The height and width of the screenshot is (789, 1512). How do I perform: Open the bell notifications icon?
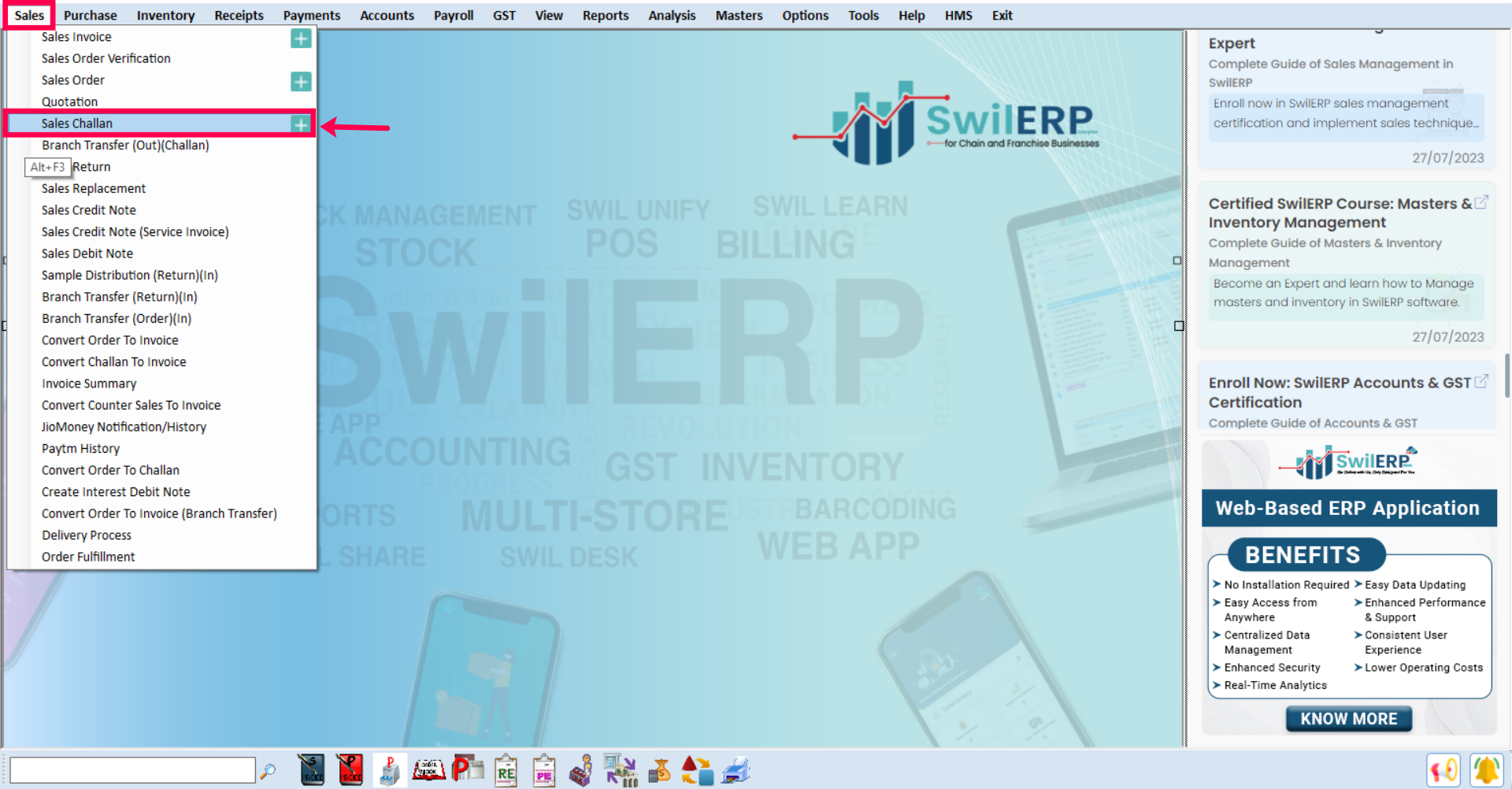pos(1486,770)
